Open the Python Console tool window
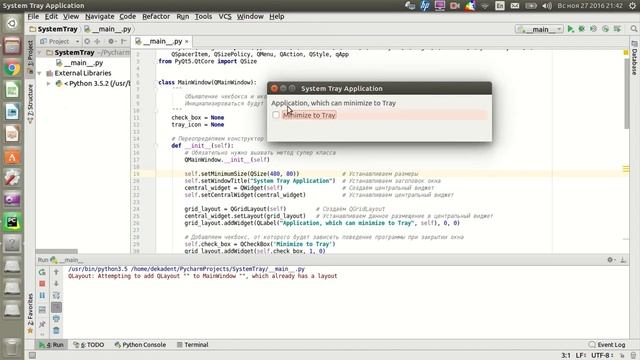Screen dimensions: 640x360 coord(140,344)
